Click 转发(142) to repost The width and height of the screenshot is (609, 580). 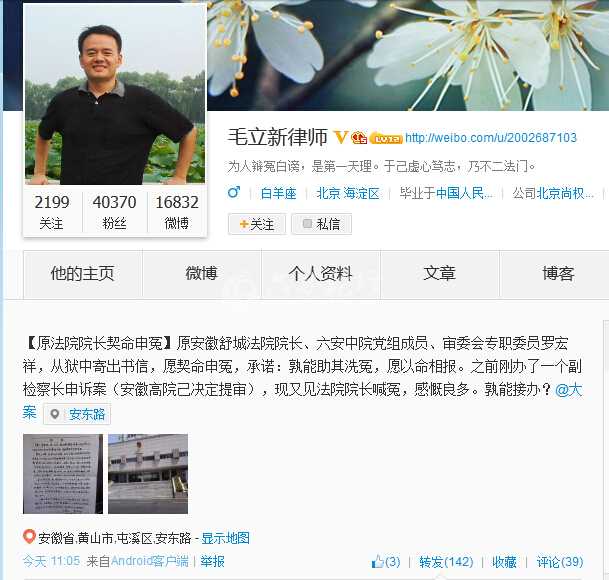click(446, 562)
